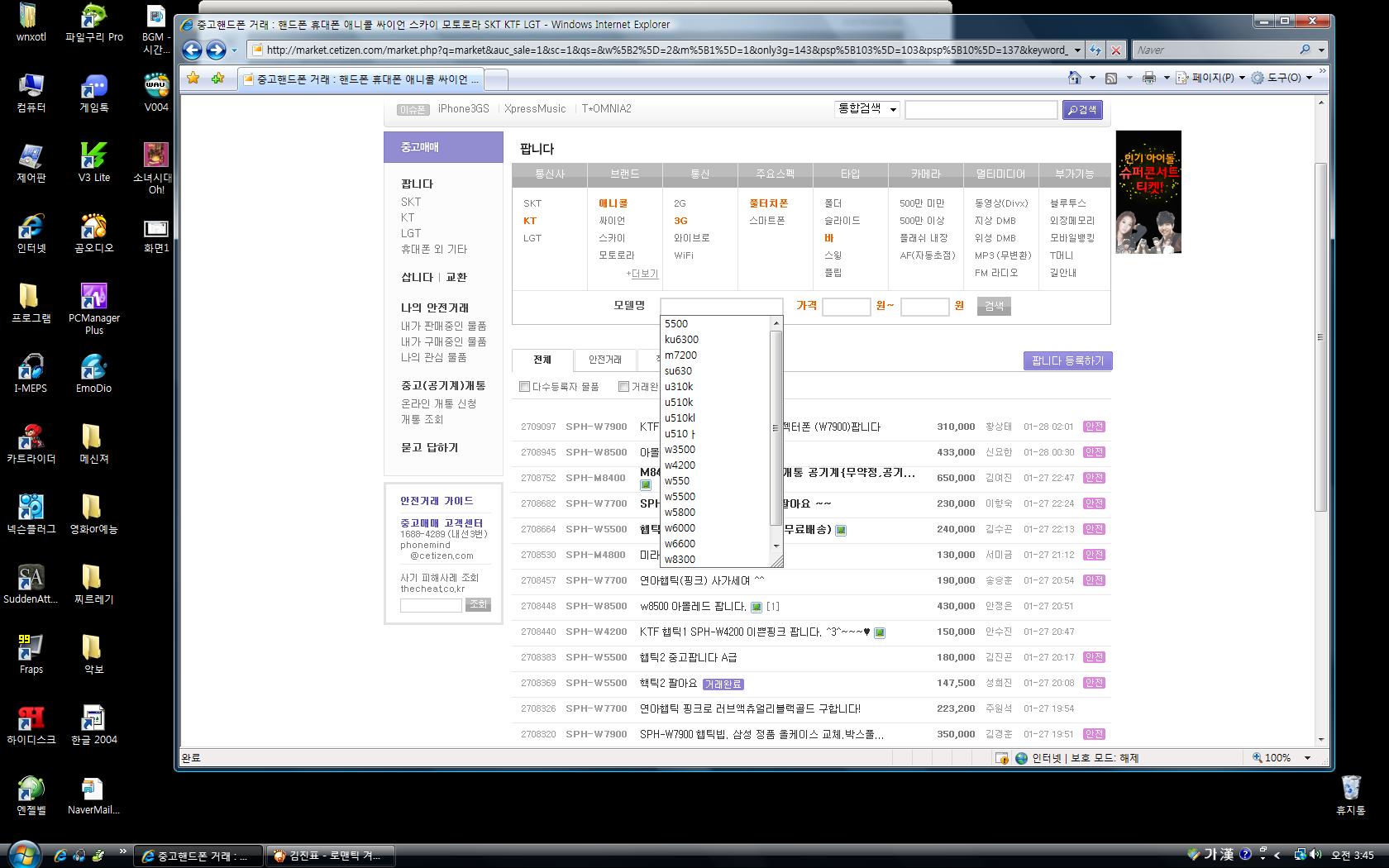1389x868 pixels.
Task: Open the 한글 2004 desktop icon
Action: point(94,725)
